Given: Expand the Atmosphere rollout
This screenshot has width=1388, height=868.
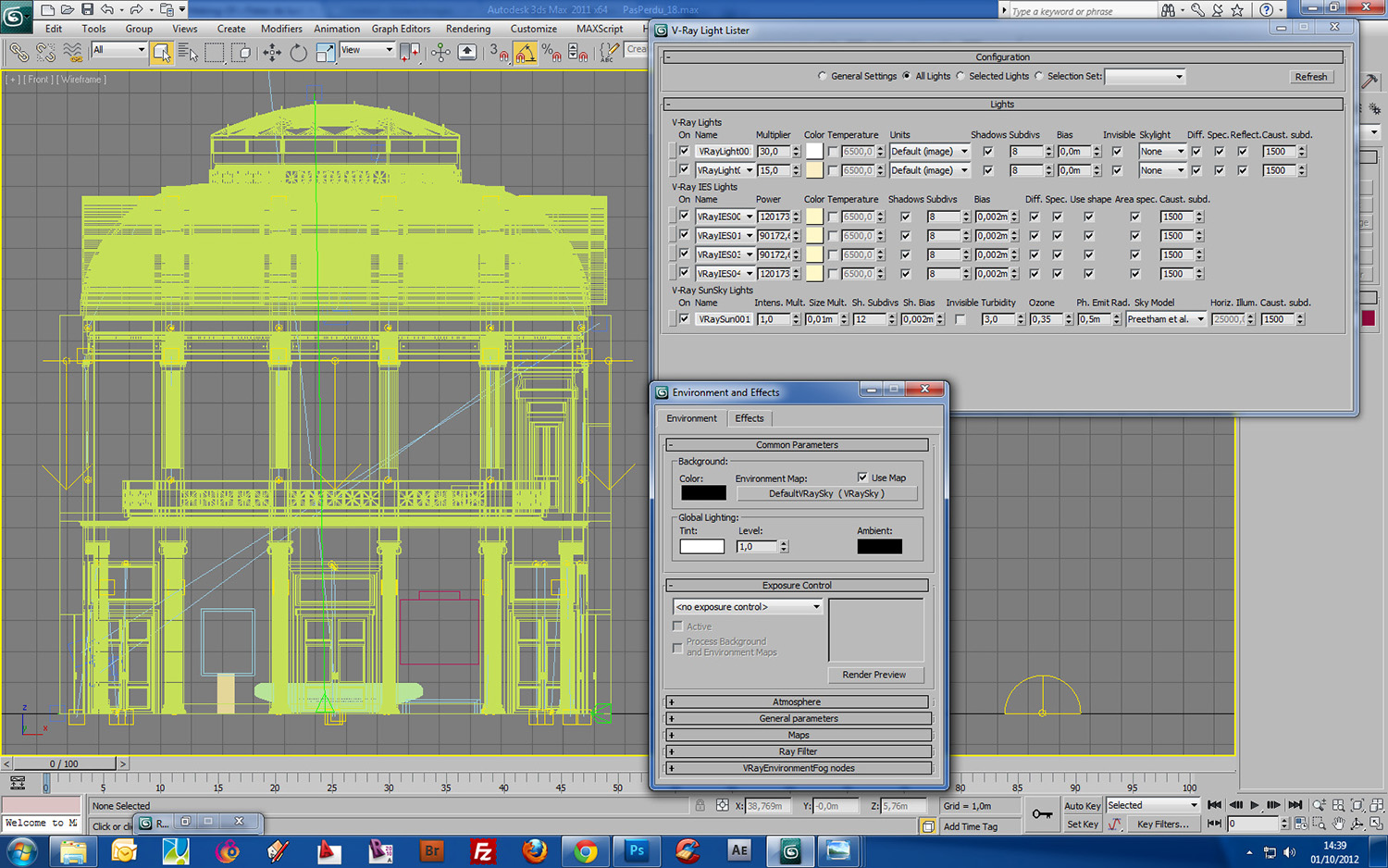Looking at the screenshot, I should click(x=797, y=702).
